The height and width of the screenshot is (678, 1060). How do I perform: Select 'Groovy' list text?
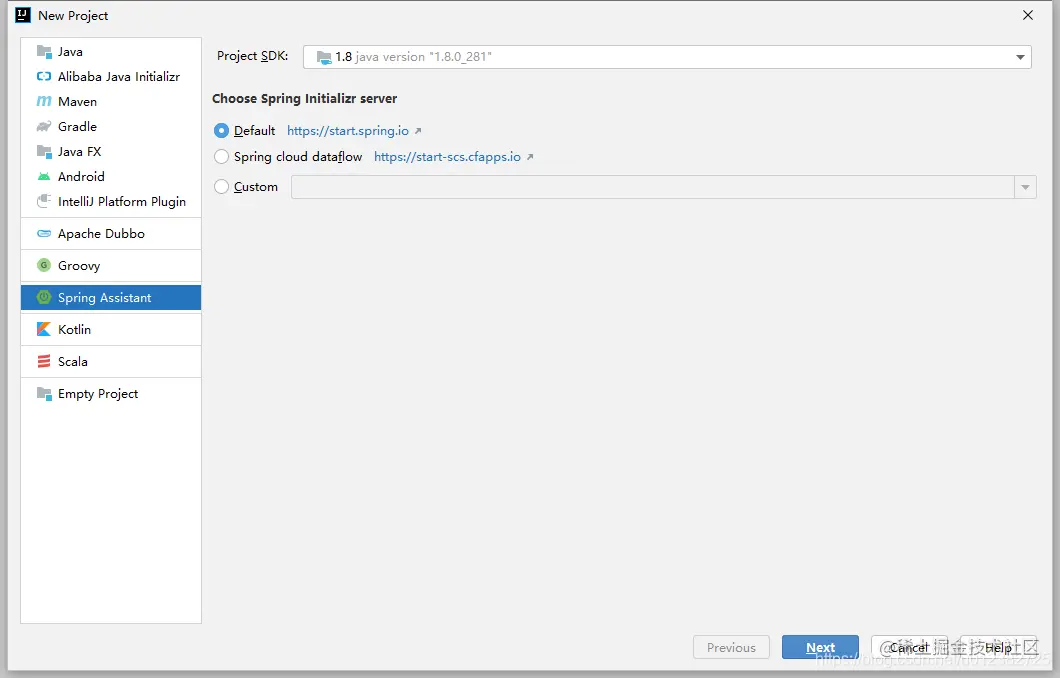point(79,266)
